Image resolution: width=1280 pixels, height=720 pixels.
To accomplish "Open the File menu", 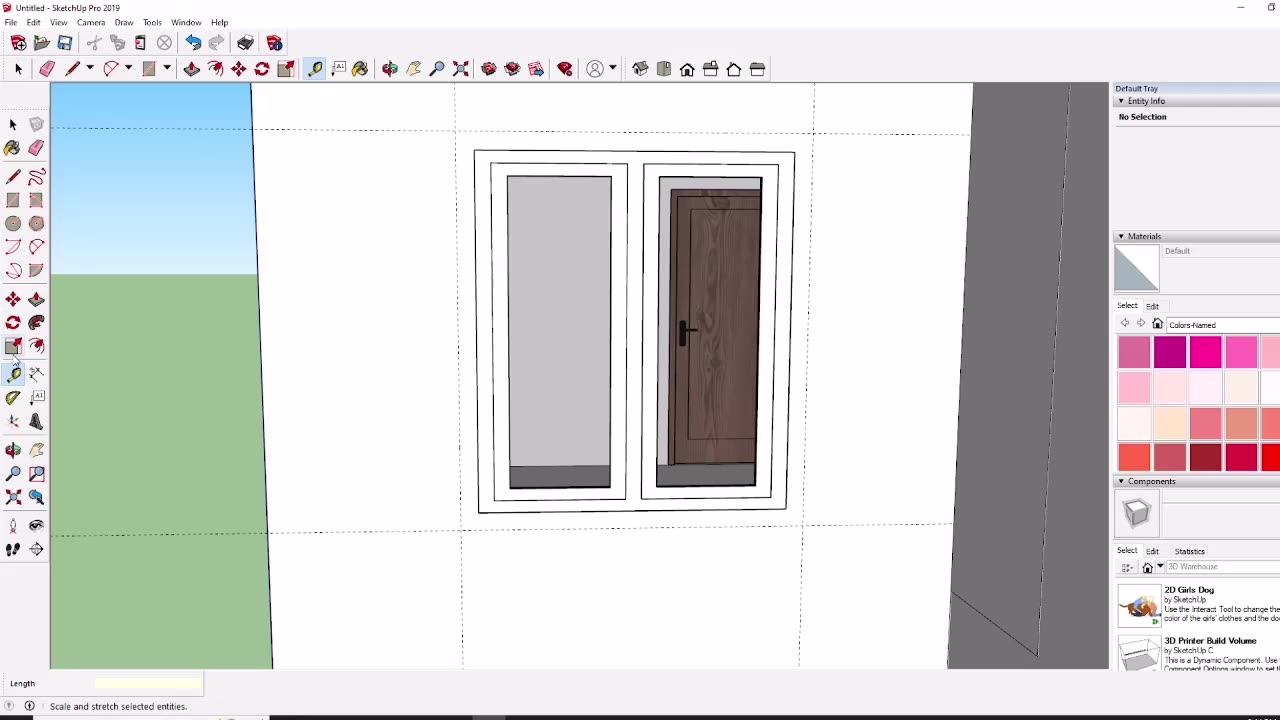I will [11, 22].
